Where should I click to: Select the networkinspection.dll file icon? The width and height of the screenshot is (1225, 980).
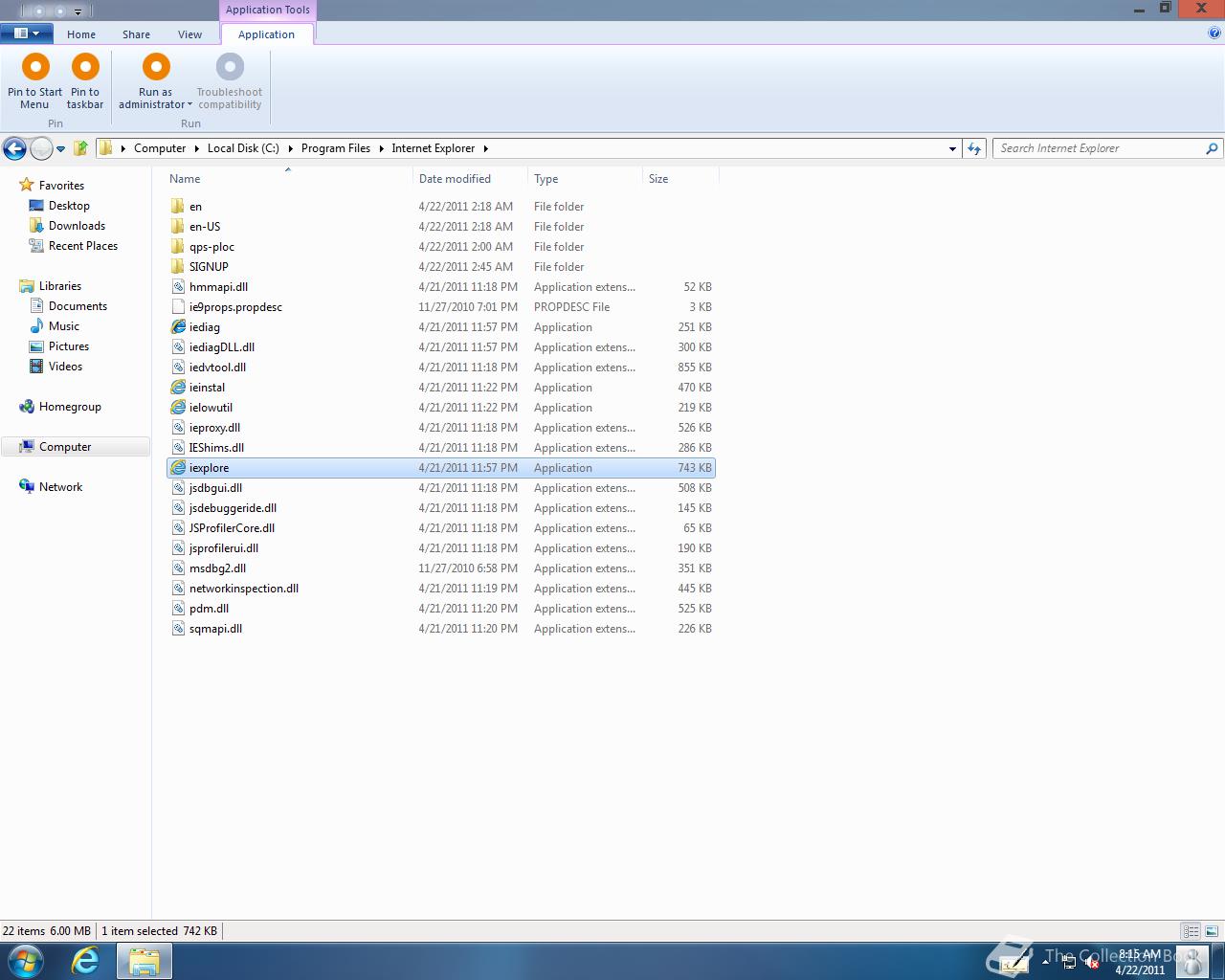[178, 589]
